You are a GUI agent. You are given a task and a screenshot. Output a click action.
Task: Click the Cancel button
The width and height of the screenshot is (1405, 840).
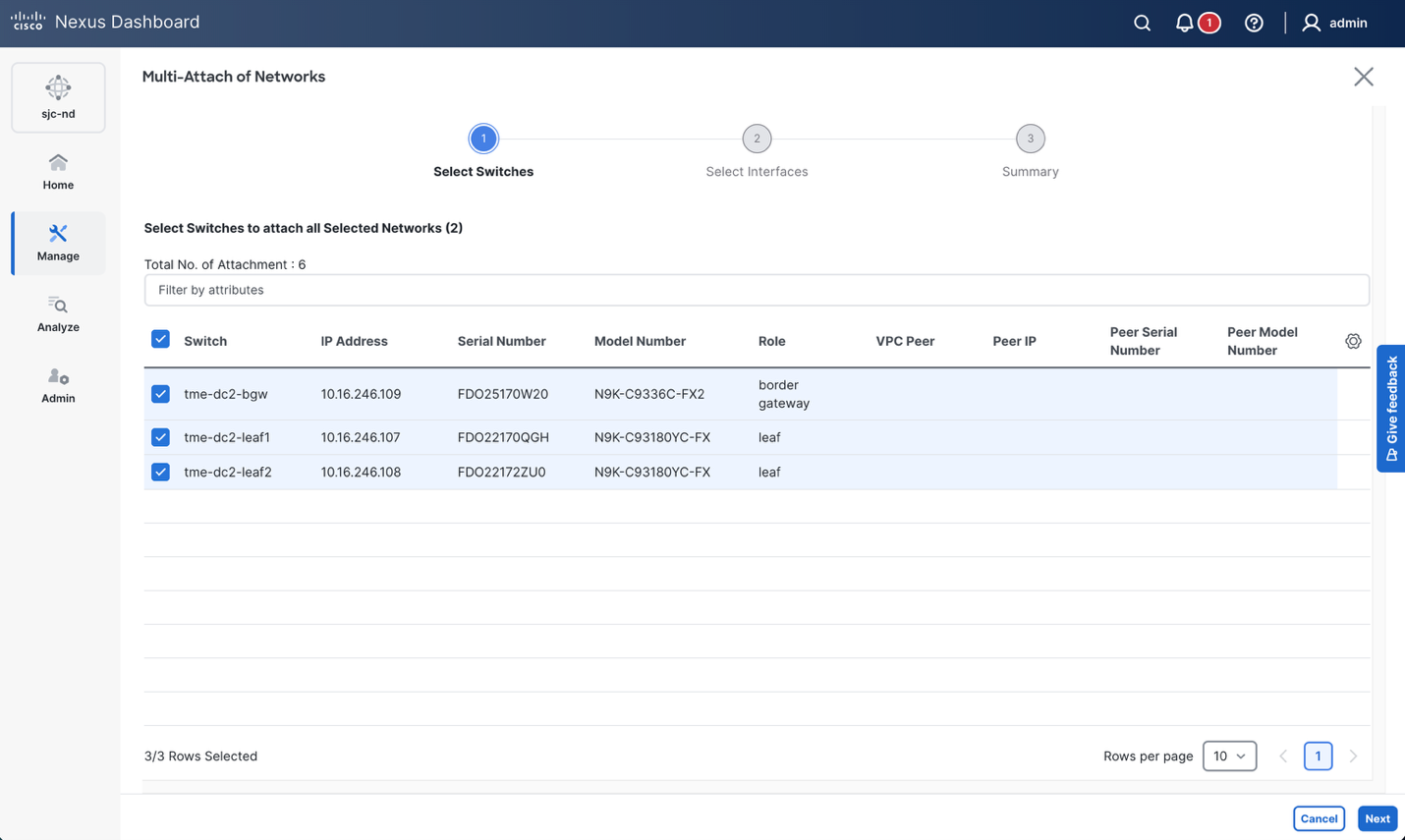coord(1319,818)
